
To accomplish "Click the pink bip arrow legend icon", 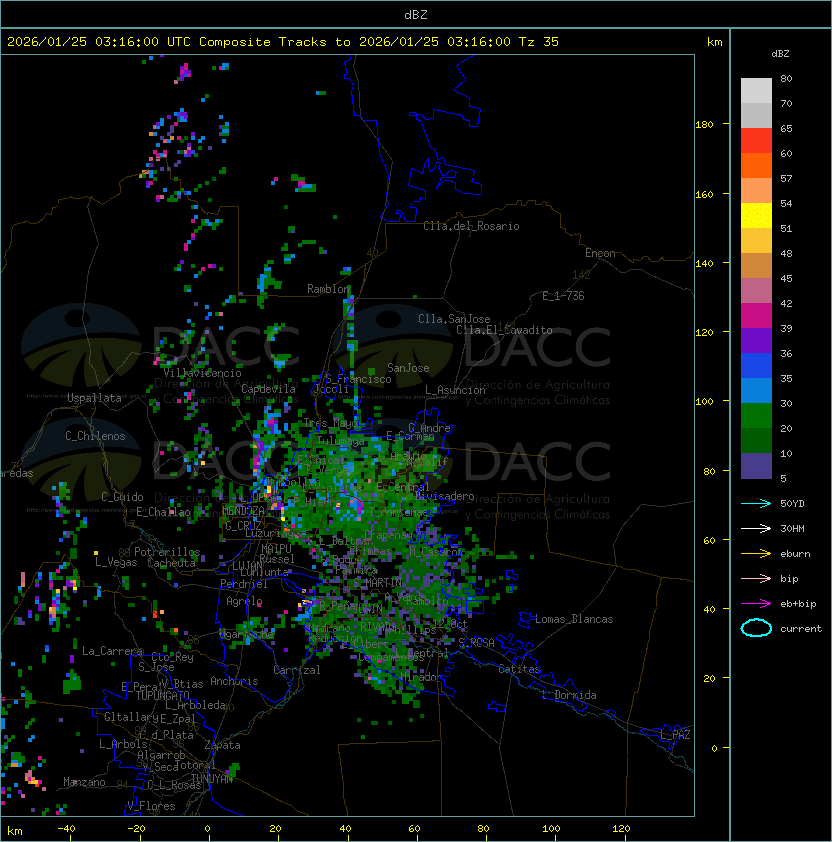I will [756, 578].
